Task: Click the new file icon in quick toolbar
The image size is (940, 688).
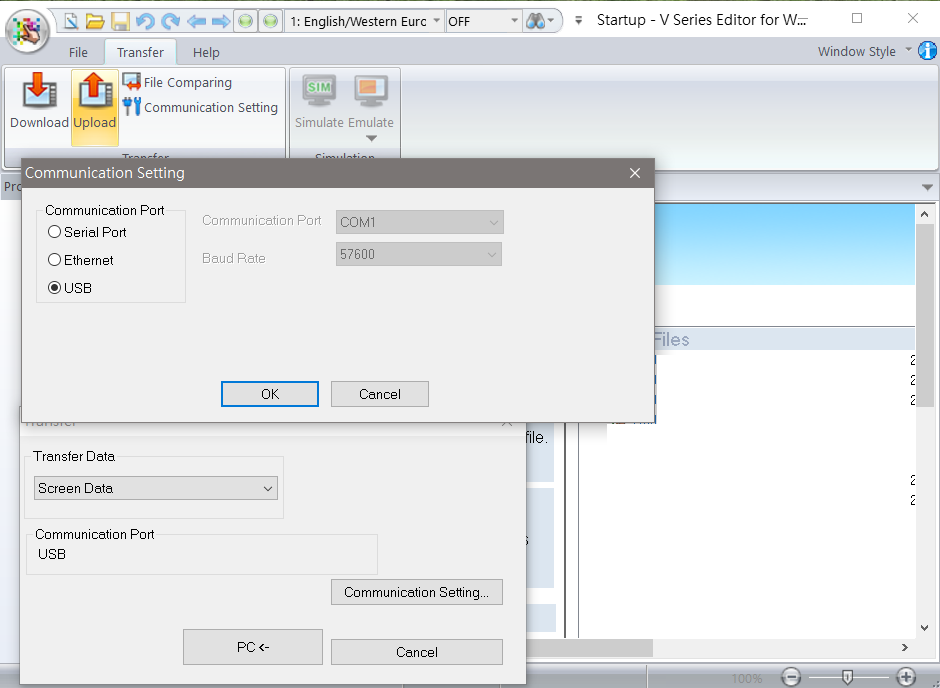Action: click(71, 21)
